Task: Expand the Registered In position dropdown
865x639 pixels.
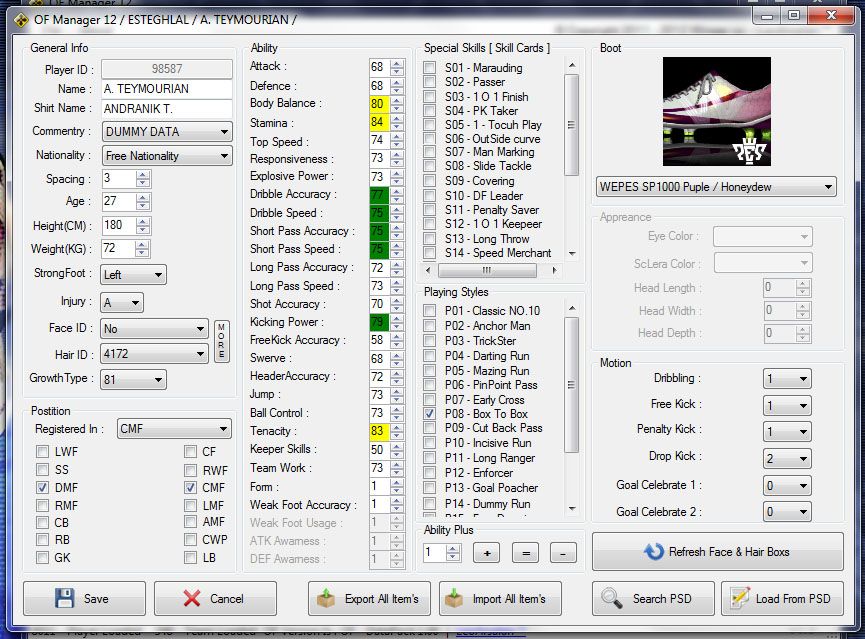Action: (174, 429)
